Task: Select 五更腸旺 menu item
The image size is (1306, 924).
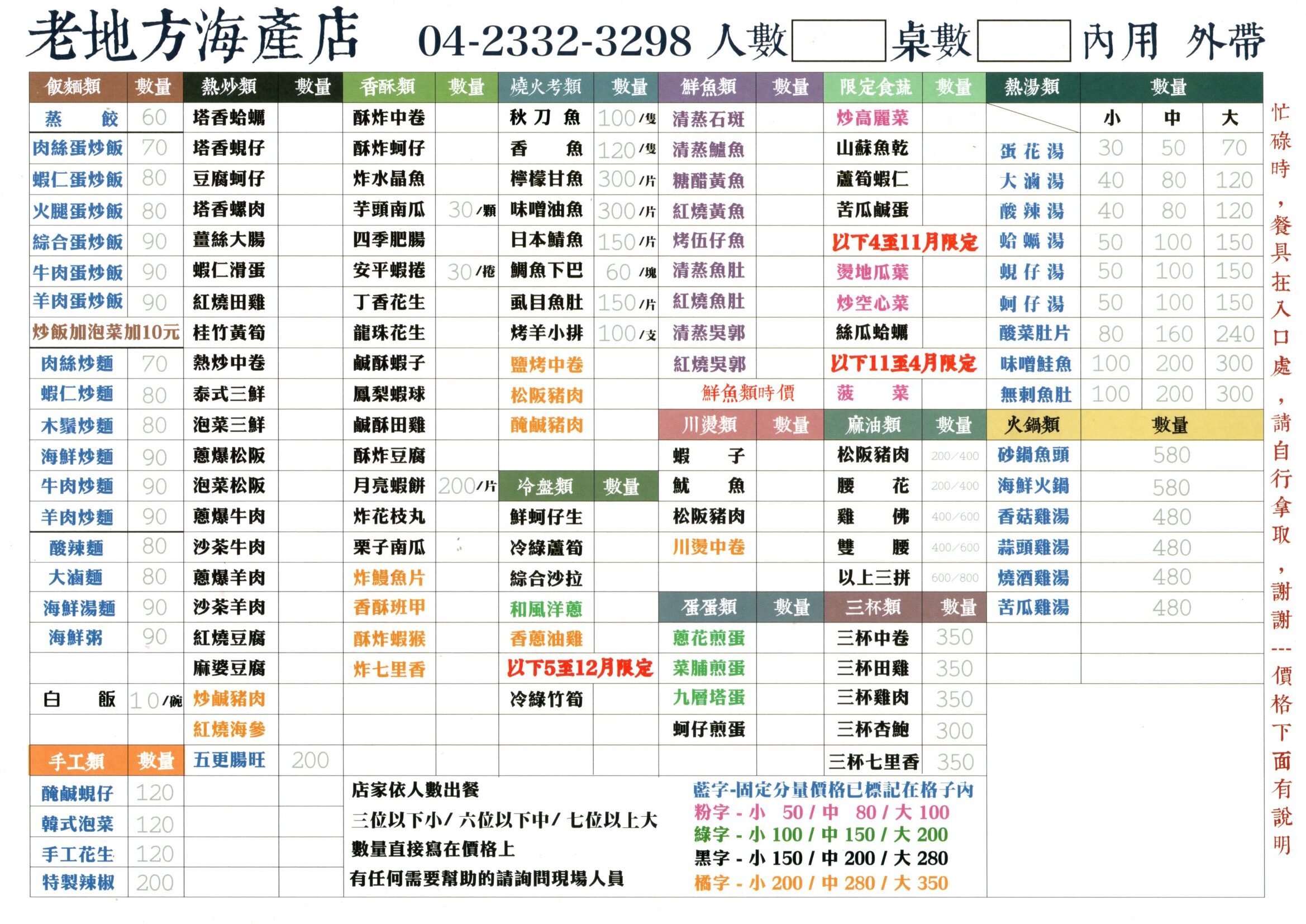Action: (x=228, y=760)
